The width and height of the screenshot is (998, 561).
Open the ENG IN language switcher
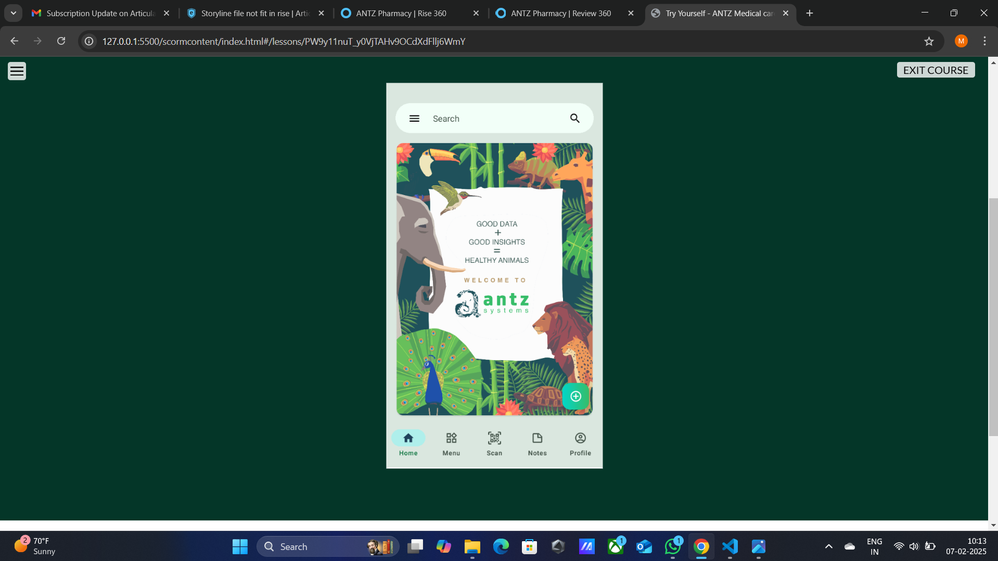click(x=875, y=546)
